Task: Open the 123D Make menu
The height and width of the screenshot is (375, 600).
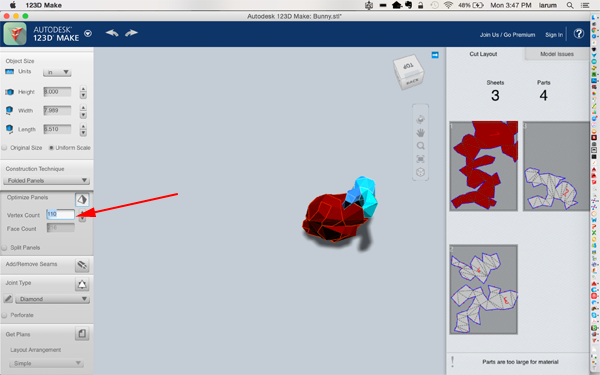Action: pyautogui.click(x=88, y=33)
